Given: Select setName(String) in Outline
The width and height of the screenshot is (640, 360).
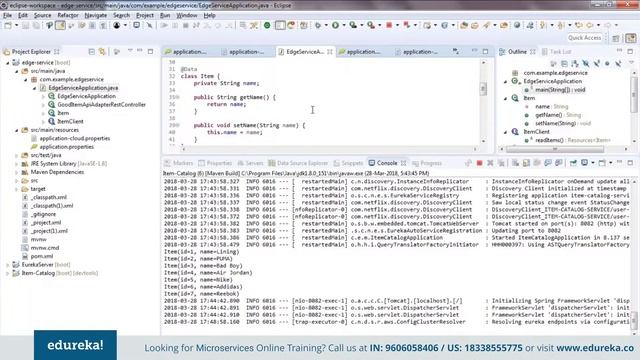Looking at the screenshot, I should (558, 123).
